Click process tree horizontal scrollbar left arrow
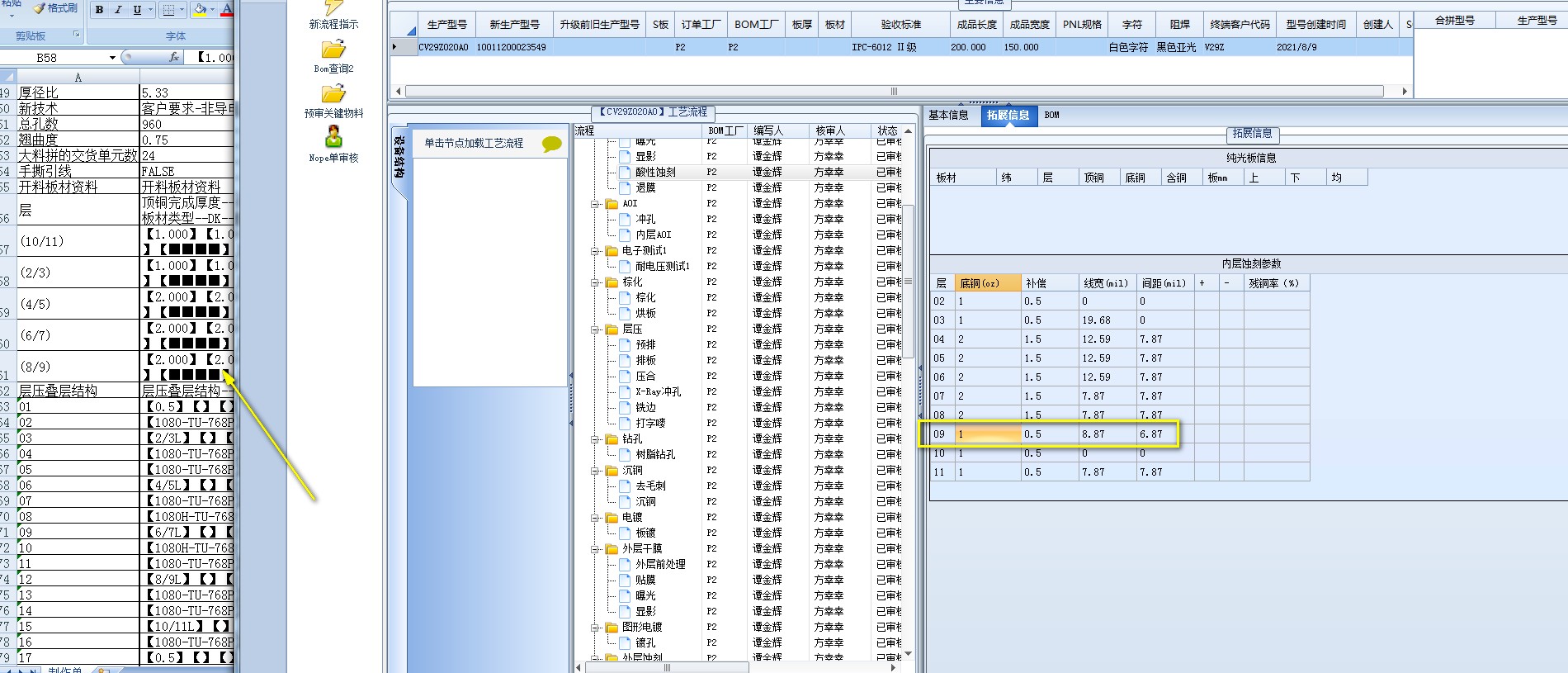Viewport: 1568px width, 673px height. (x=579, y=668)
